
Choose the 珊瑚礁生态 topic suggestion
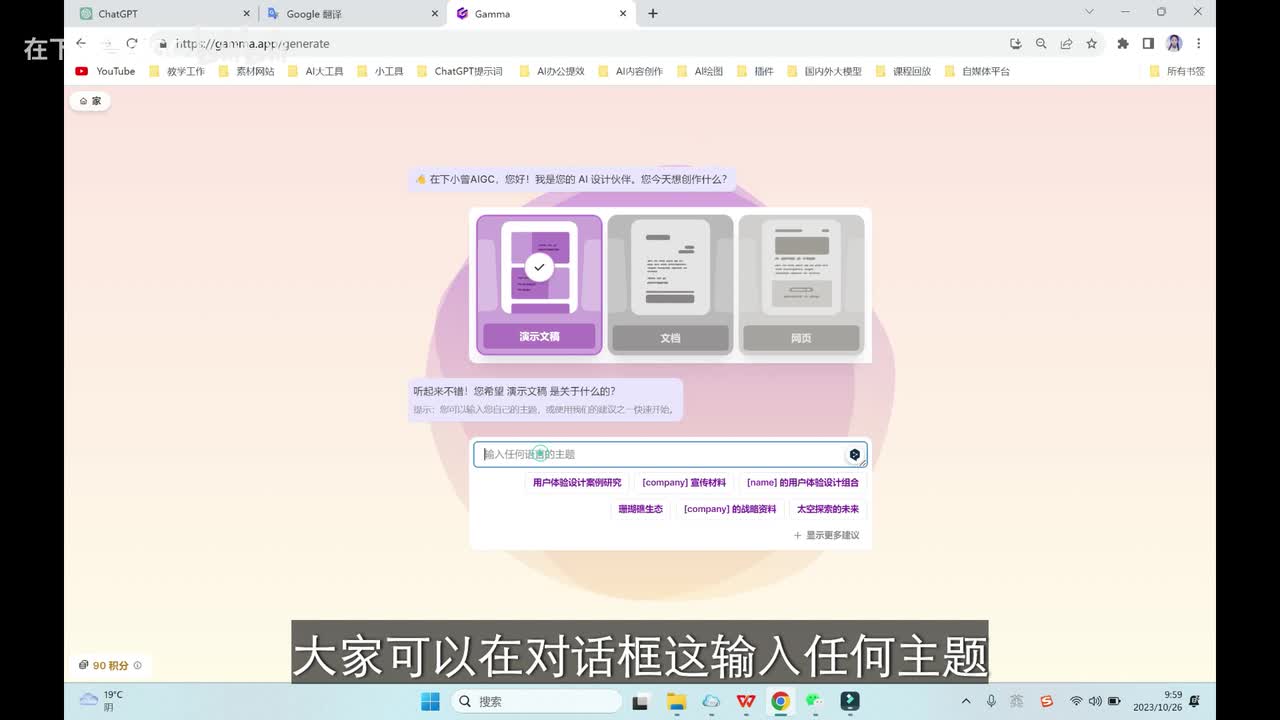pyautogui.click(x=640, y=509)
